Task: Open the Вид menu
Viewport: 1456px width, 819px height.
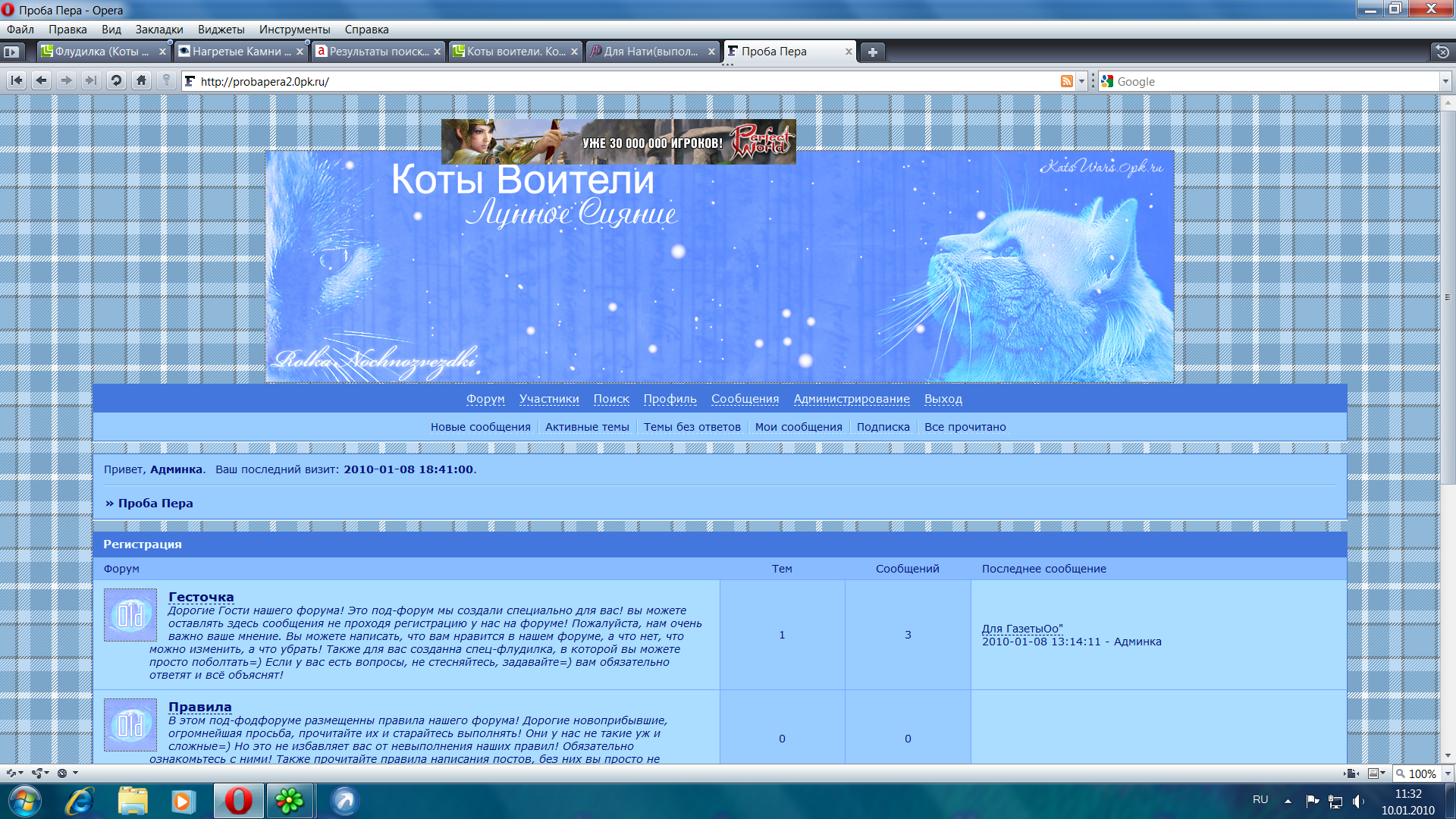Action: pos(111,30)
